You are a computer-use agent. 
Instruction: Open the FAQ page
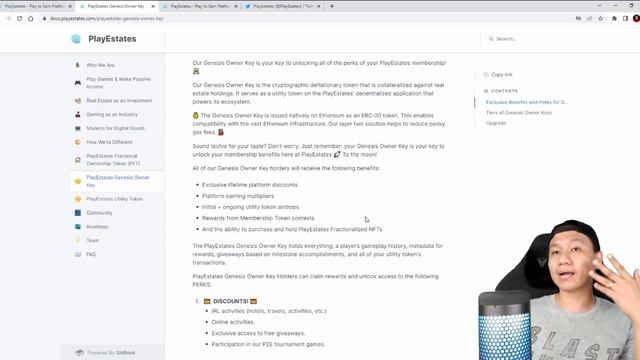91,254
